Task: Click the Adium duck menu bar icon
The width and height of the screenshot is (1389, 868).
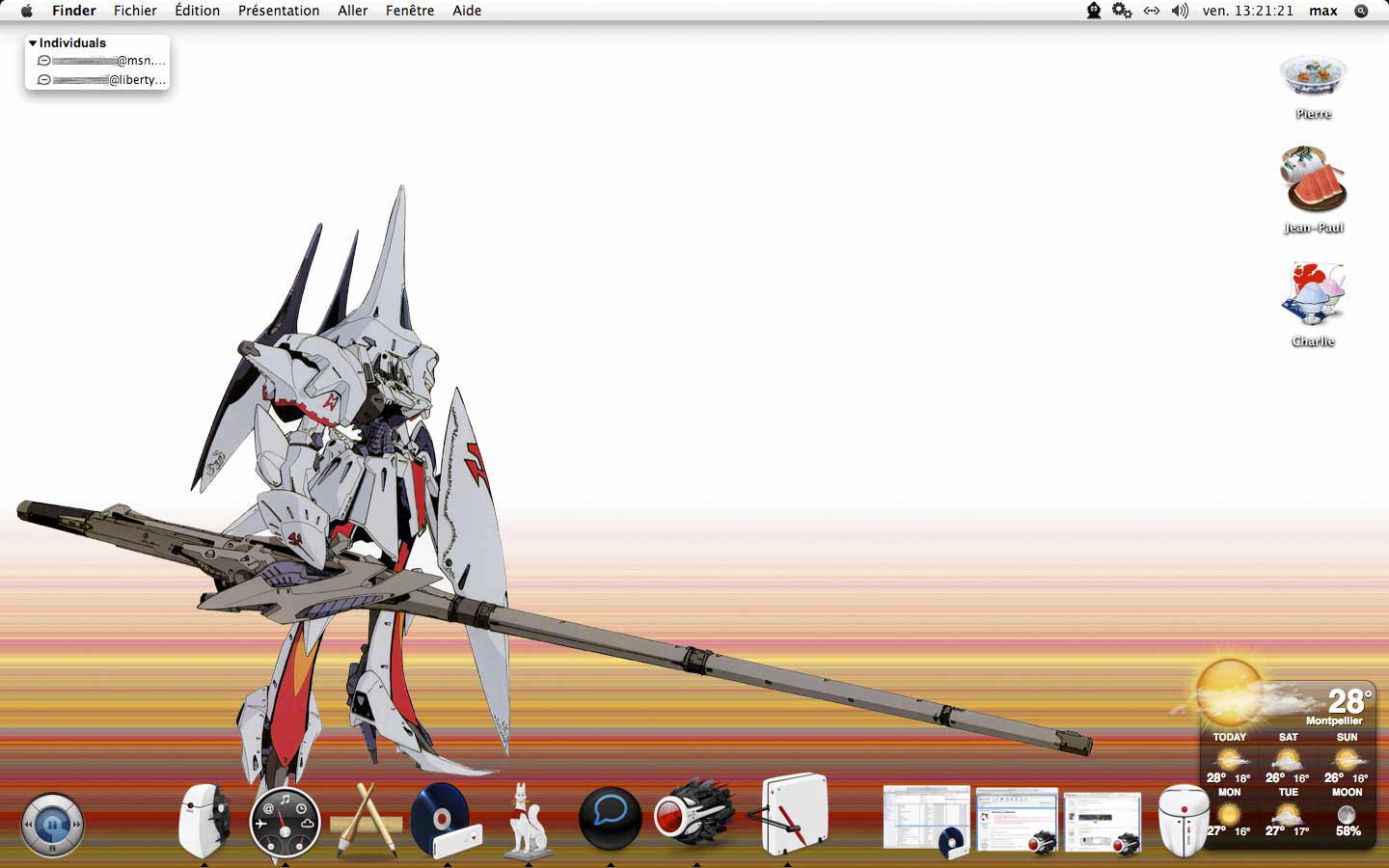Action: [x=1094, y=11]
